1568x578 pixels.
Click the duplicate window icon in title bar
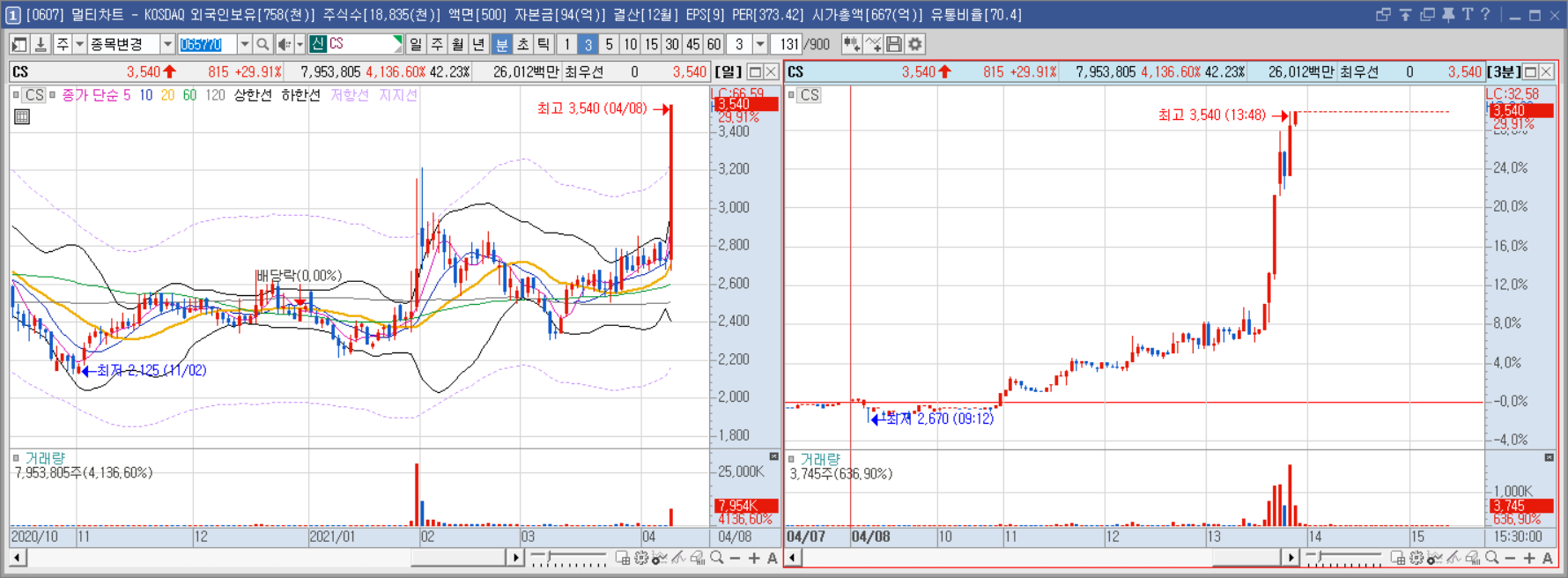coord(1427,15)
